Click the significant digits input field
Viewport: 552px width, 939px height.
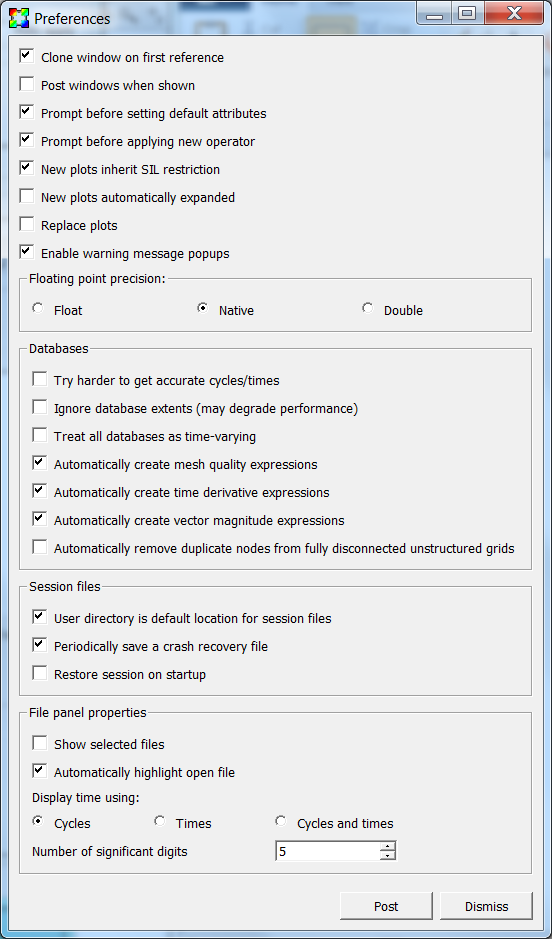tap(328, 851)
